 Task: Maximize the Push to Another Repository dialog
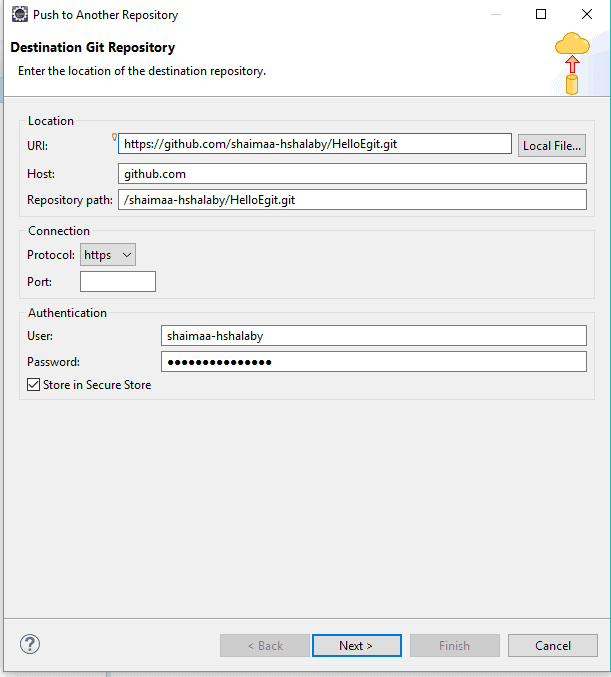click(x=541, y=15)
